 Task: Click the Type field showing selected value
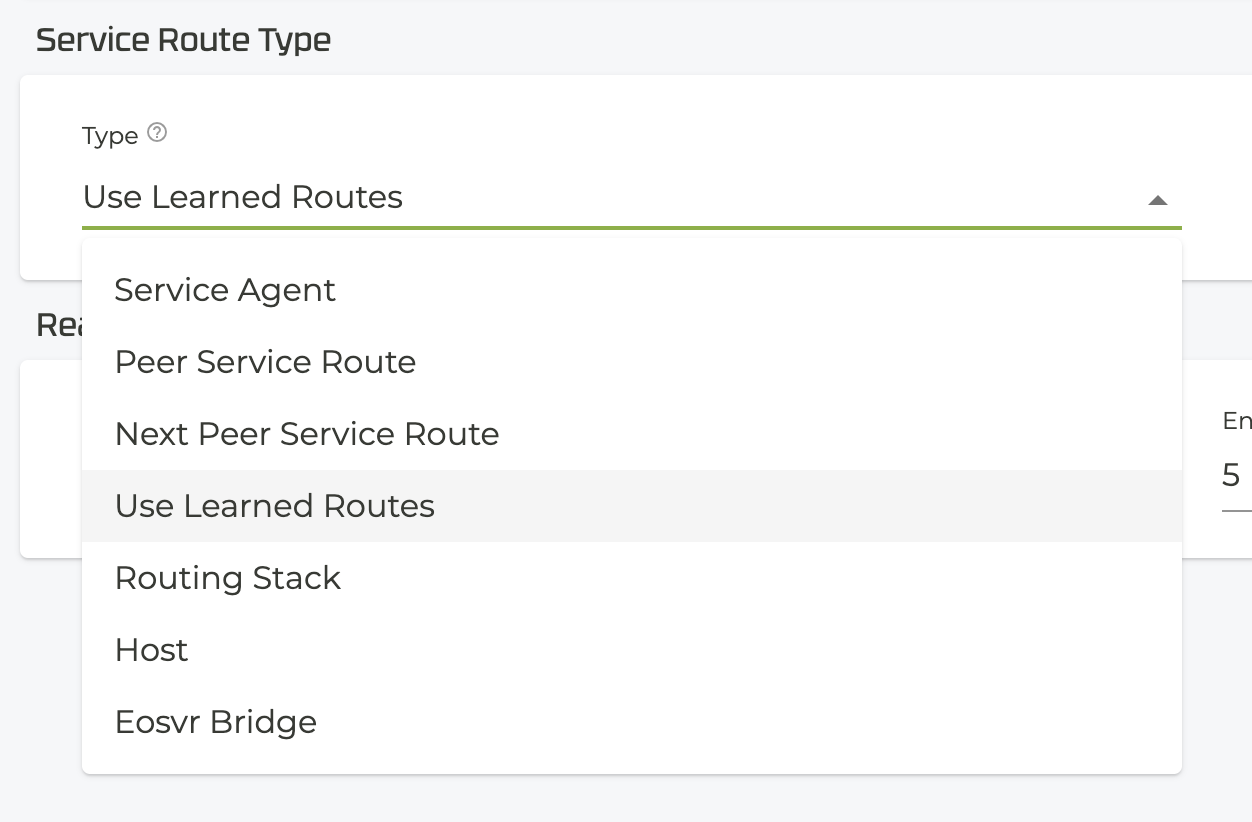click(600, 198)
